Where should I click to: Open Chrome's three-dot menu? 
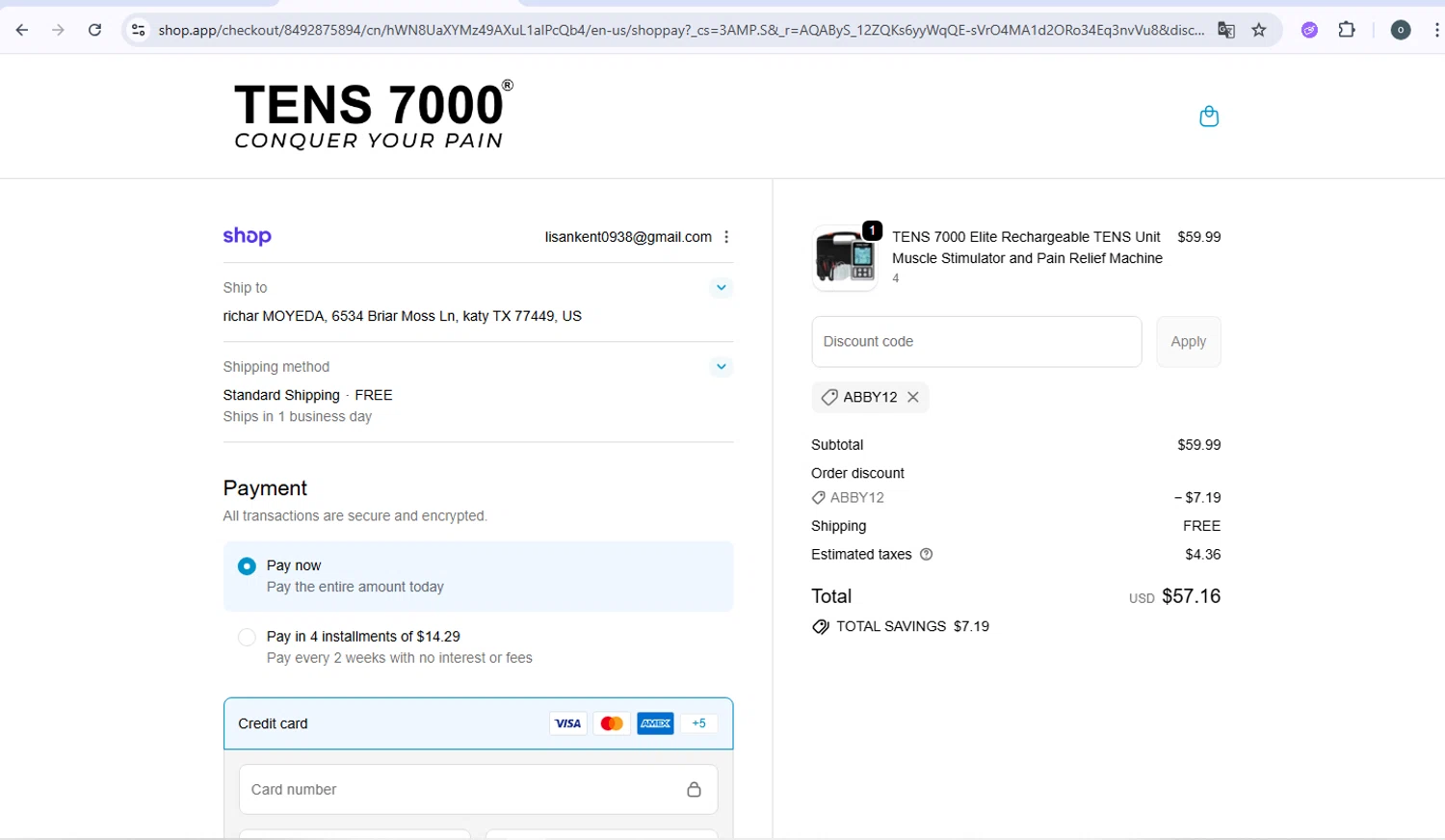click(x=1436, y=30)
